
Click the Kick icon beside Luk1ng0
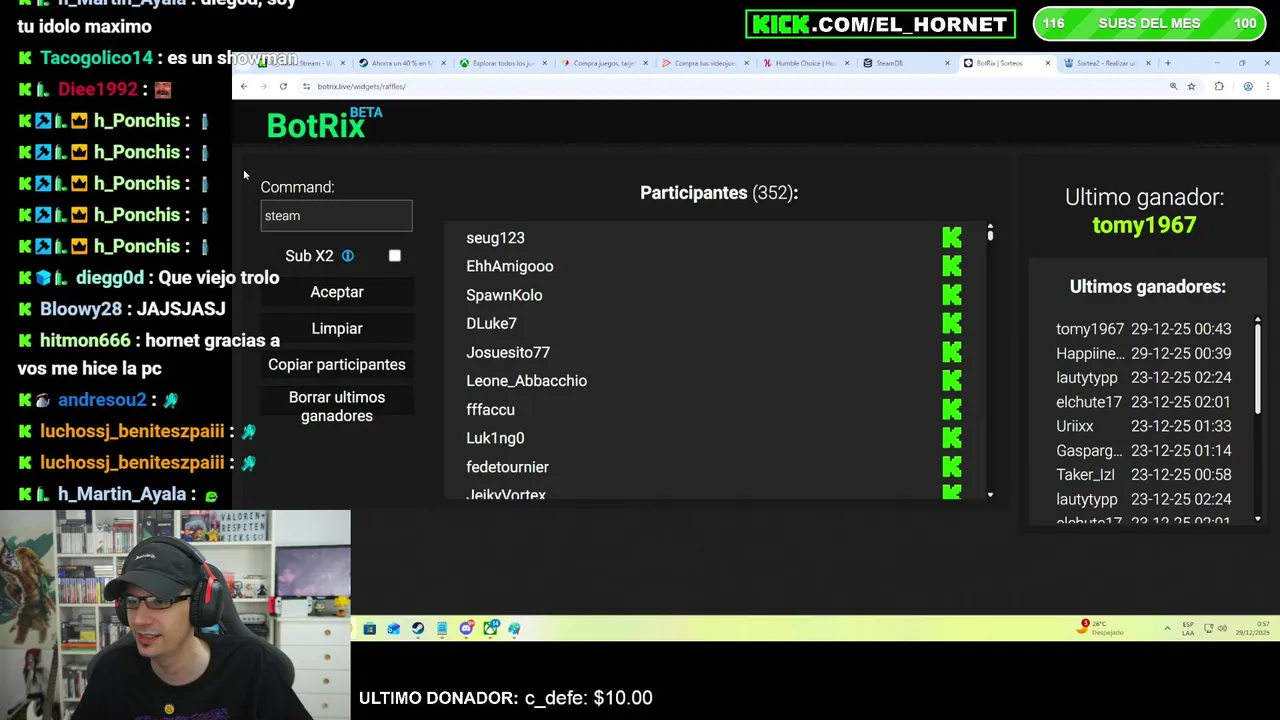point(952,438)
